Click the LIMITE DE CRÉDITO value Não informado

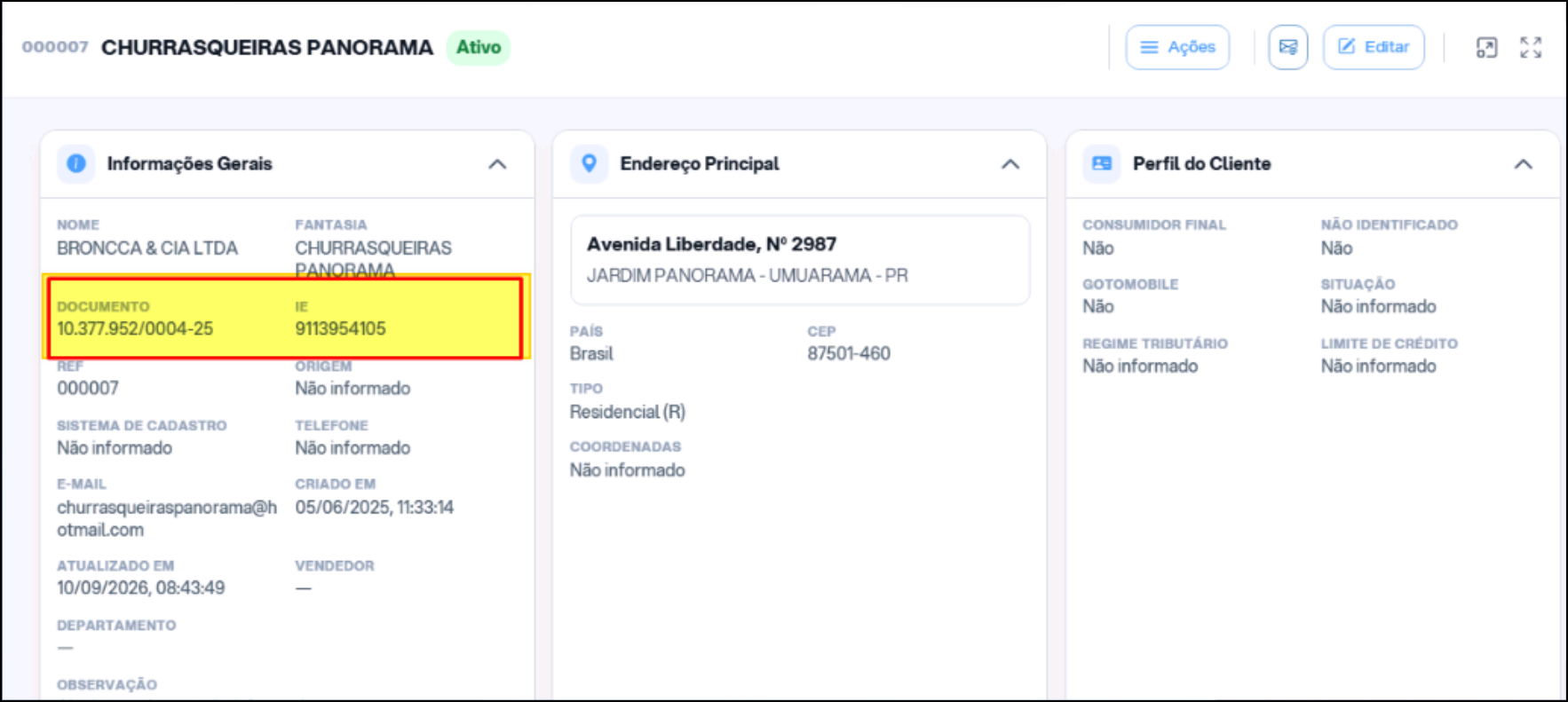pyautogui.click(x=1378, y=367)
